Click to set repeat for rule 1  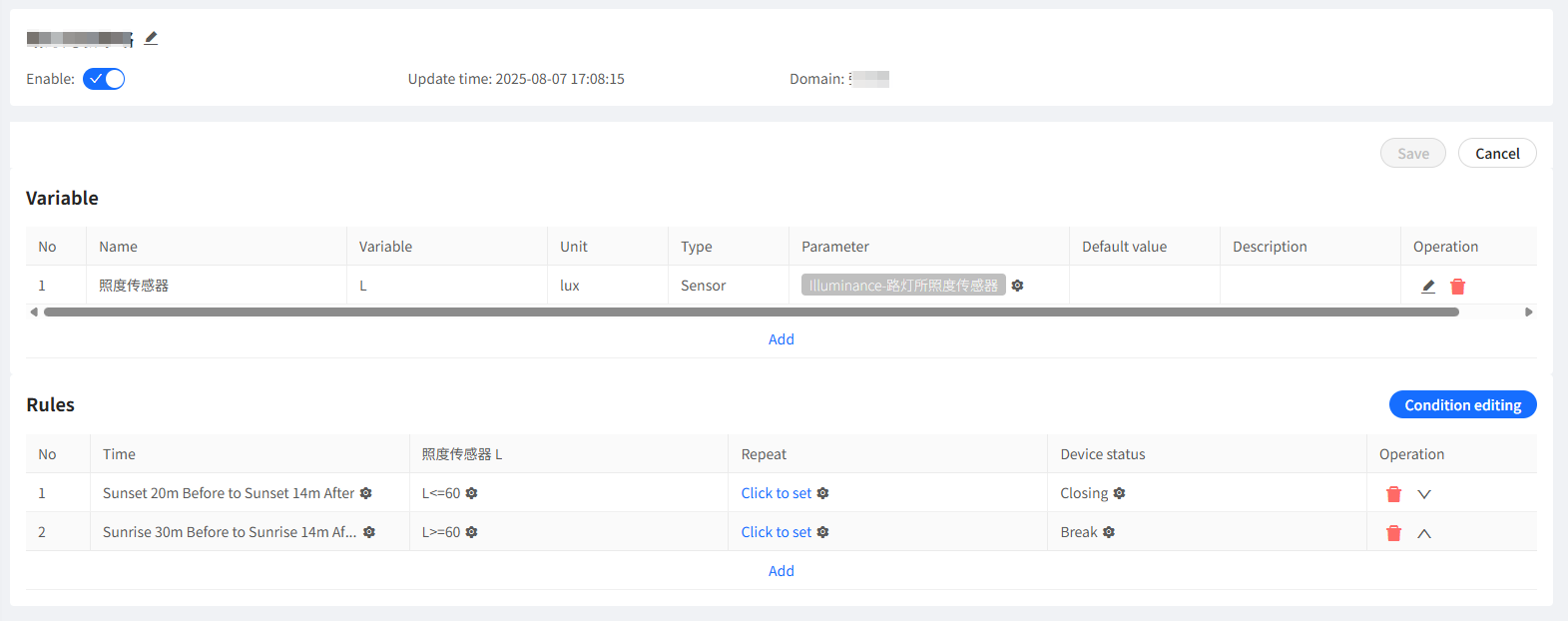pos(777,493)
